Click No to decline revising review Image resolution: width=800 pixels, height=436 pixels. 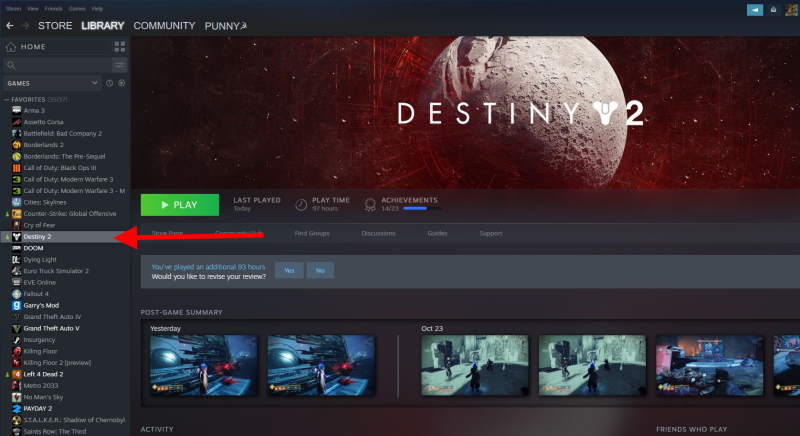pos(320,270)
